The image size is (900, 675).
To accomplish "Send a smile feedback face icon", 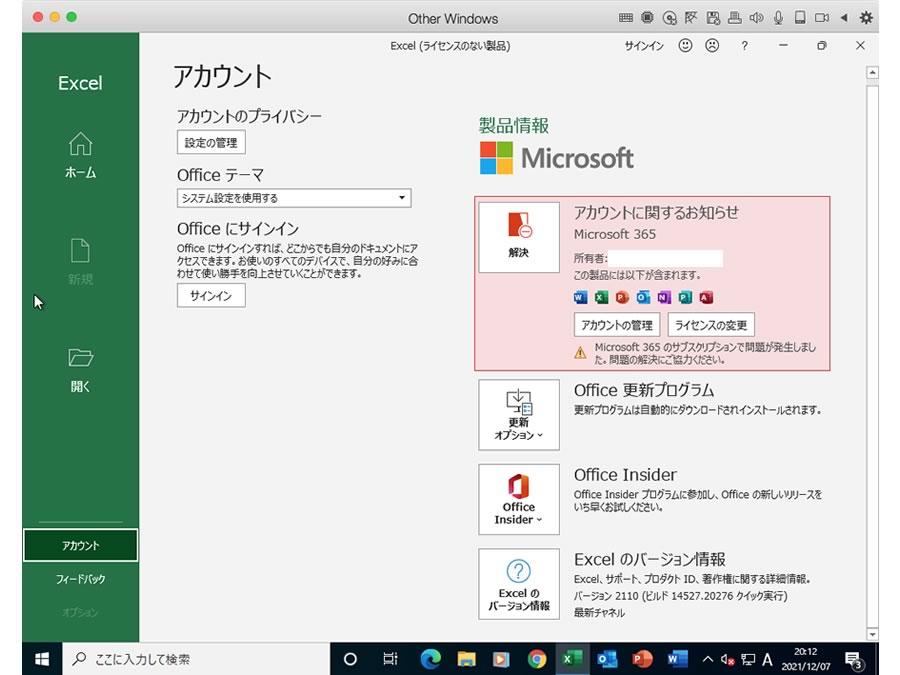I will [x=685, y=45].
